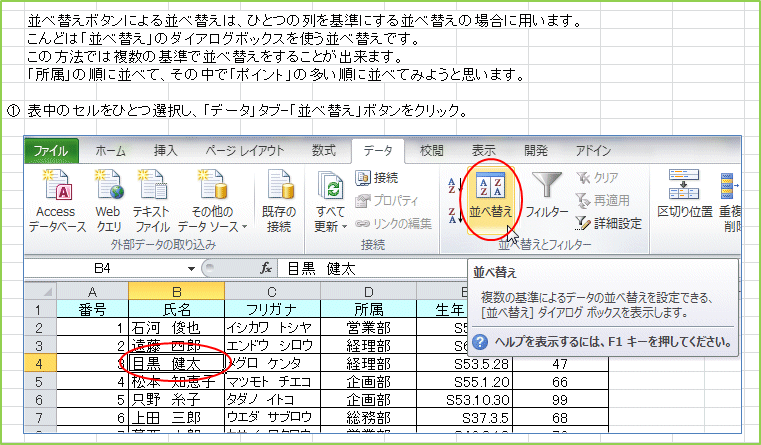Select cell S55.1.20
The image size is (761, 445).
pos(464,382)
